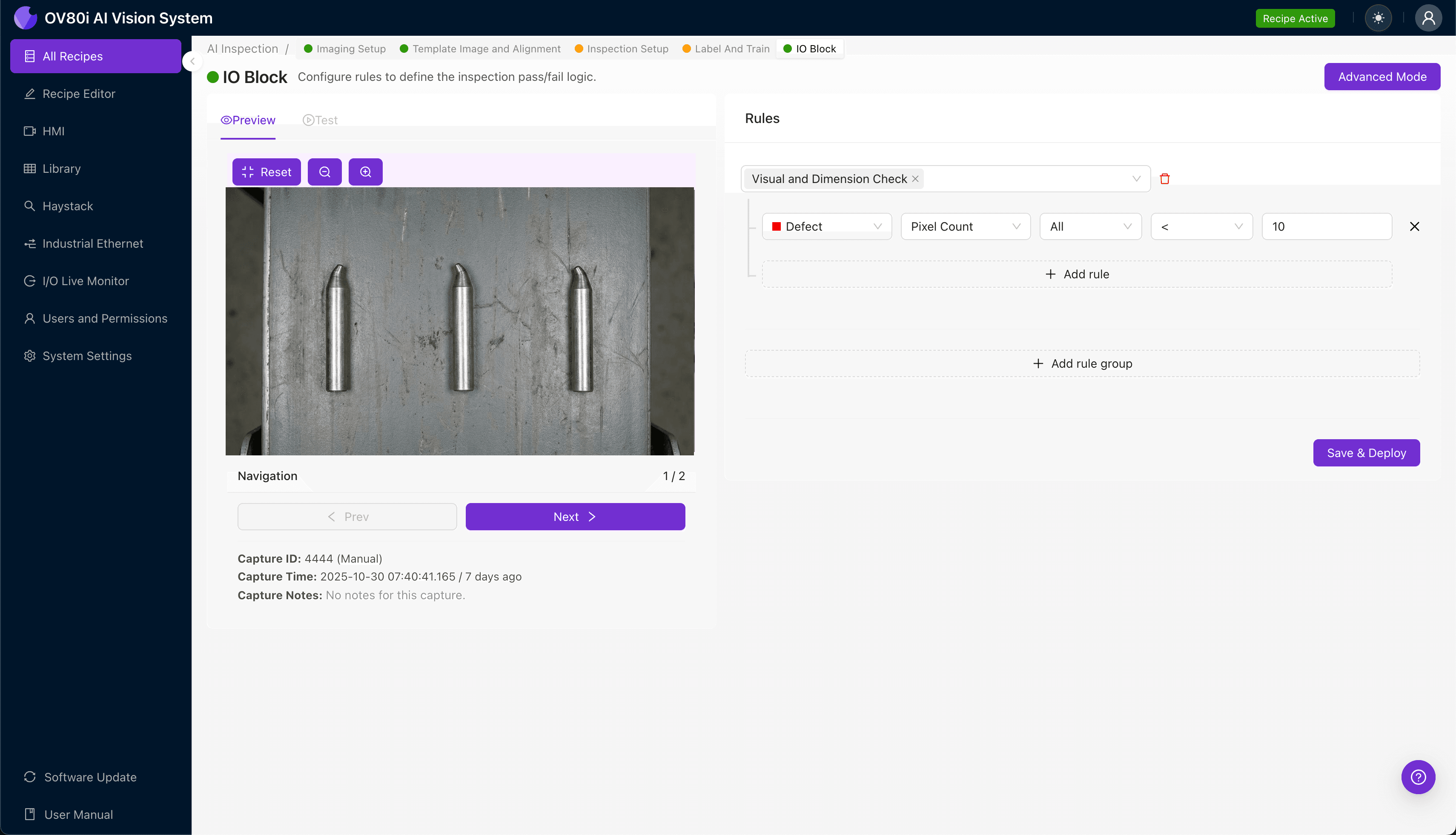Screen dimensions: 1456x835
Task: Remove the Defect rule row
Action: 1413,226
